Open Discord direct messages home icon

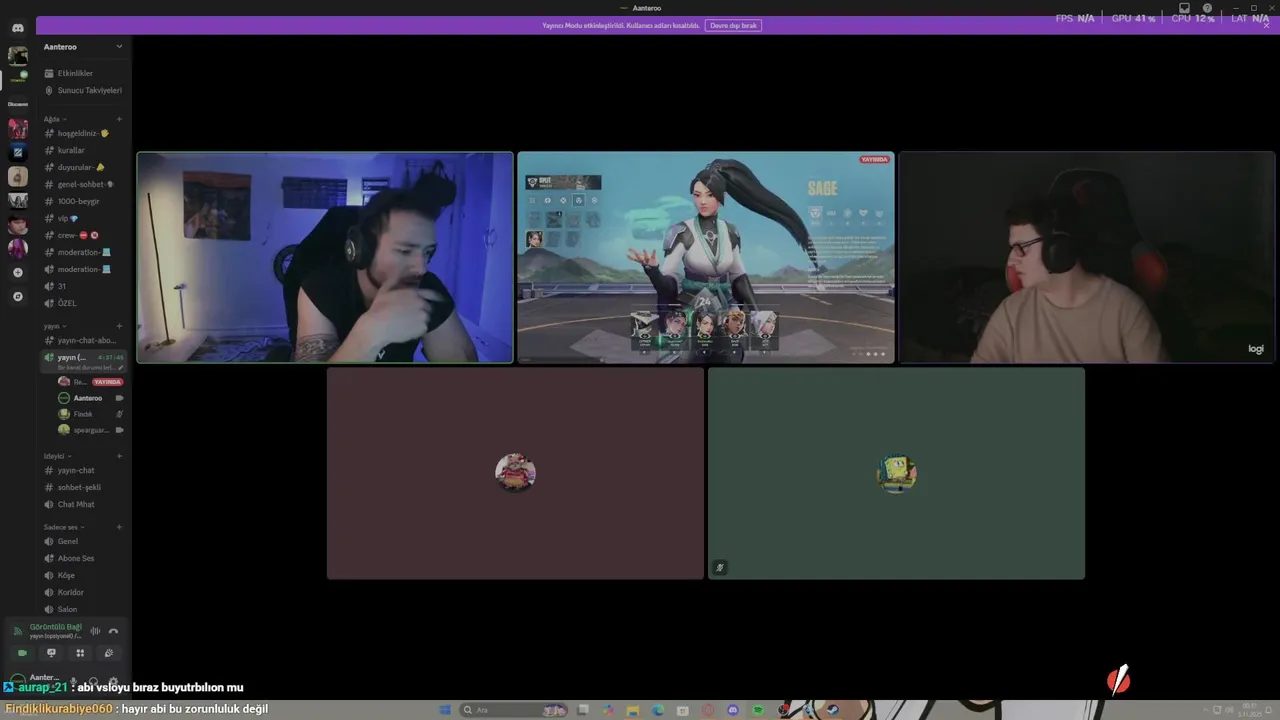click(18, 28)
